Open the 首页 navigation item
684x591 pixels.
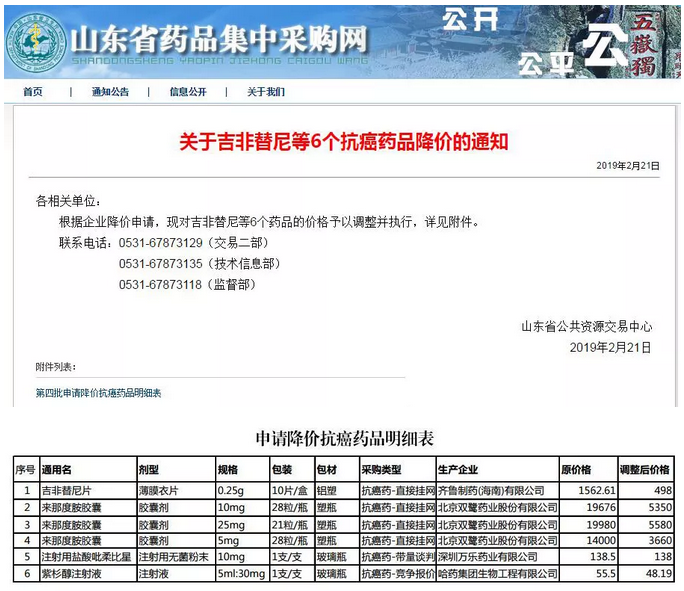pyautogui.click(x=33, y=92)
